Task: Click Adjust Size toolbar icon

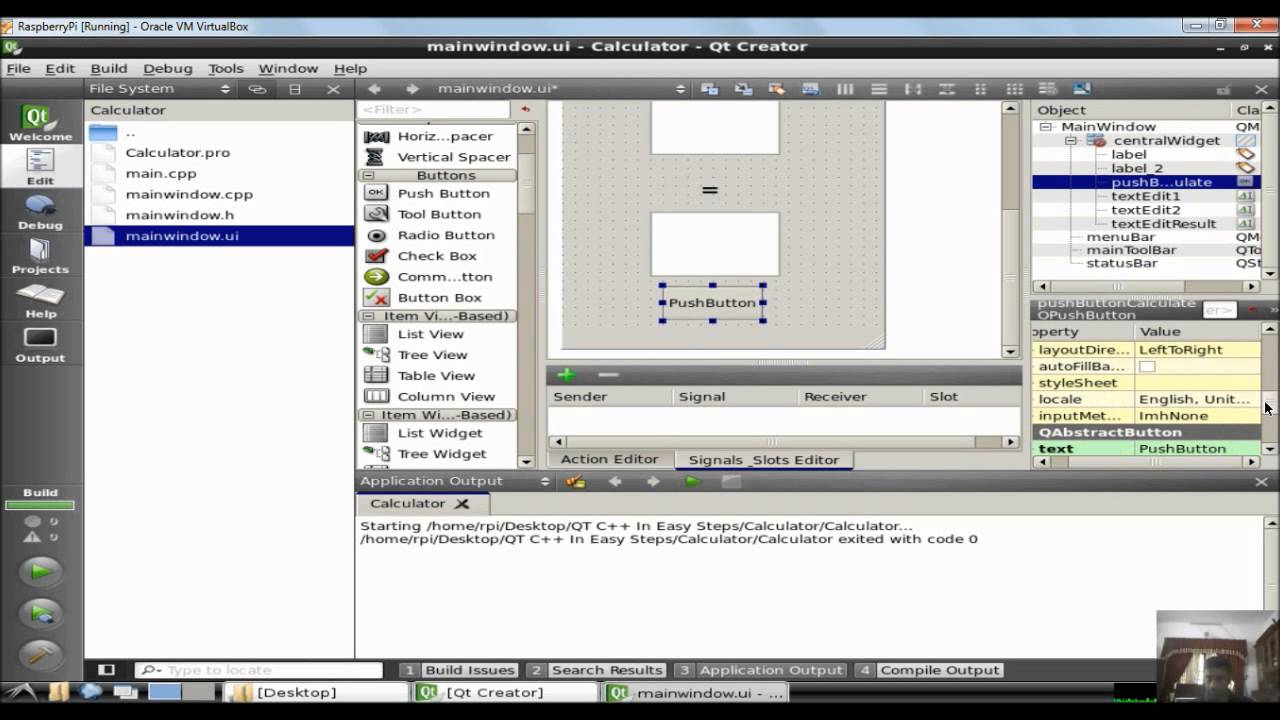Action: (x=1083, y=89)
